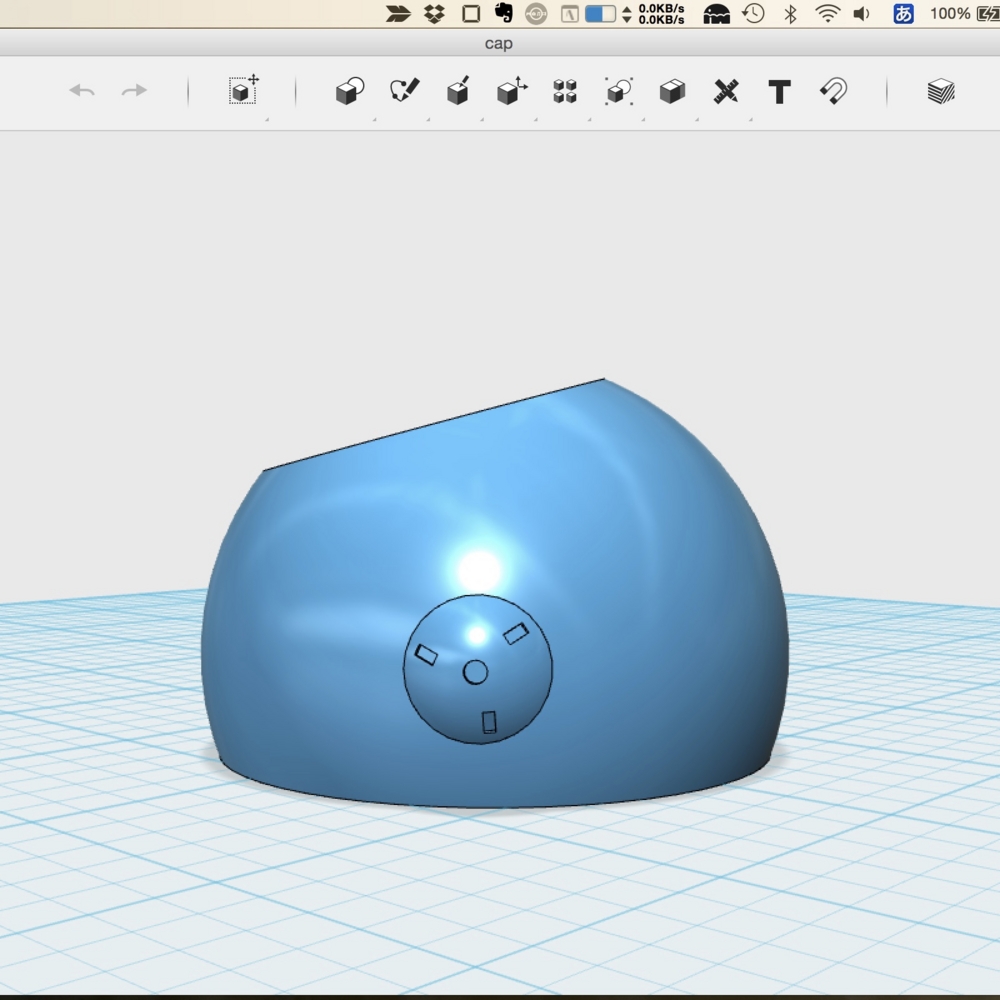
Task: Open the Modify tool with axis arrows
Action: 511,91
